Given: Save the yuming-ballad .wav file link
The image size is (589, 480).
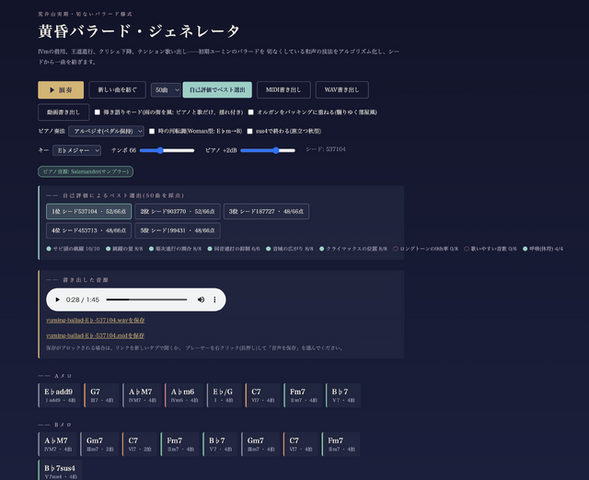Looking at the screenshot, I should pos(95,320).
